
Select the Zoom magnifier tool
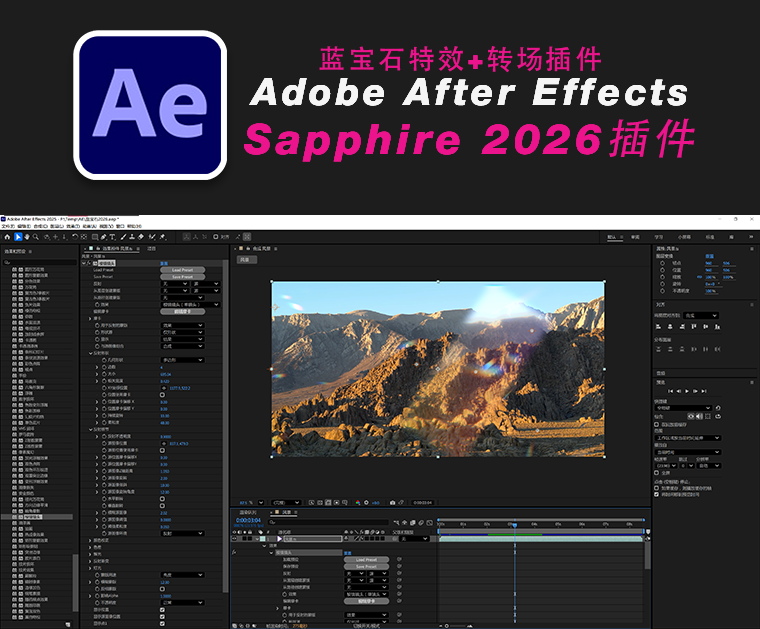[35, 237]
